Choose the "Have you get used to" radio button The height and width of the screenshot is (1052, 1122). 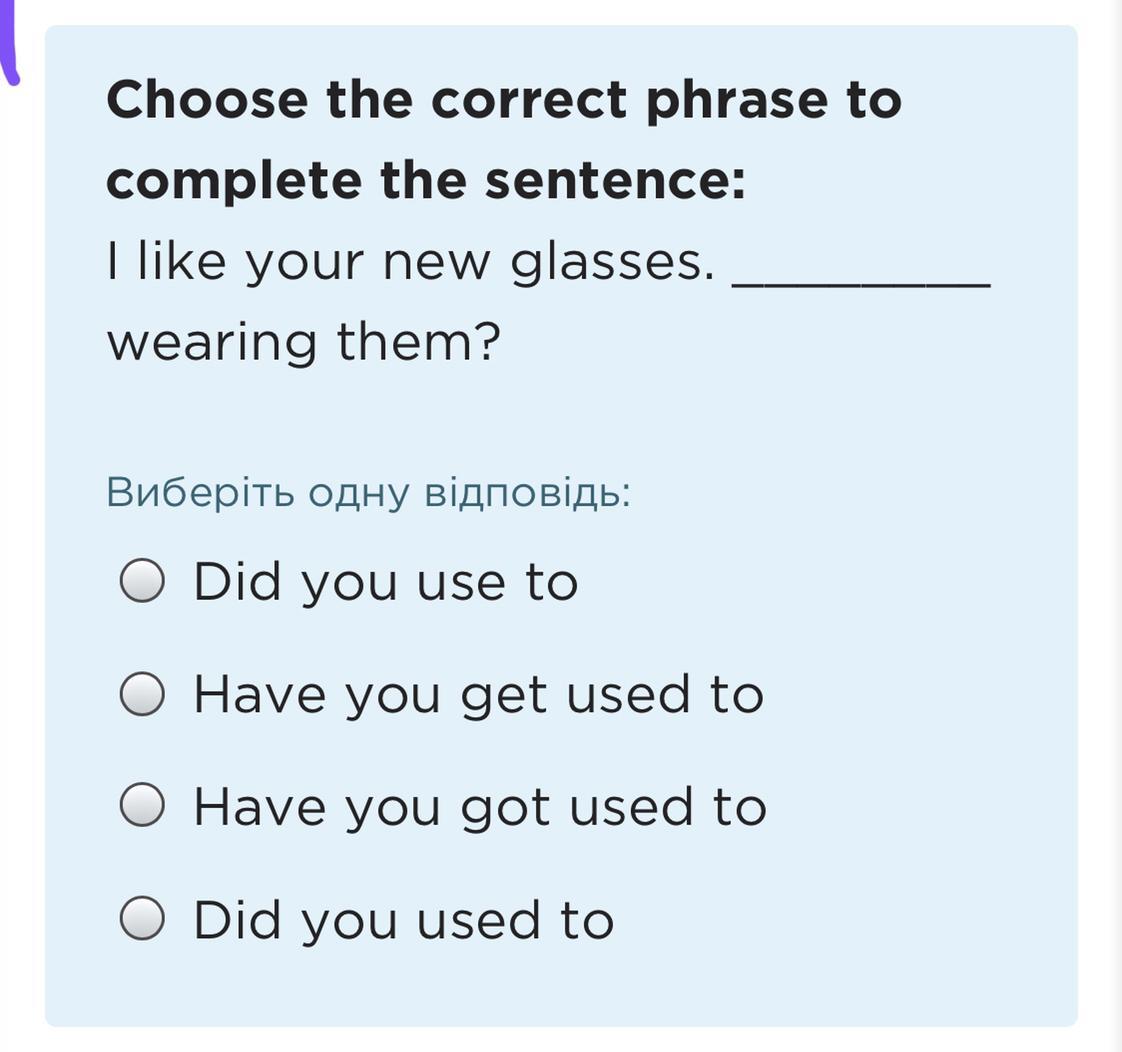[x=142, y=695]
